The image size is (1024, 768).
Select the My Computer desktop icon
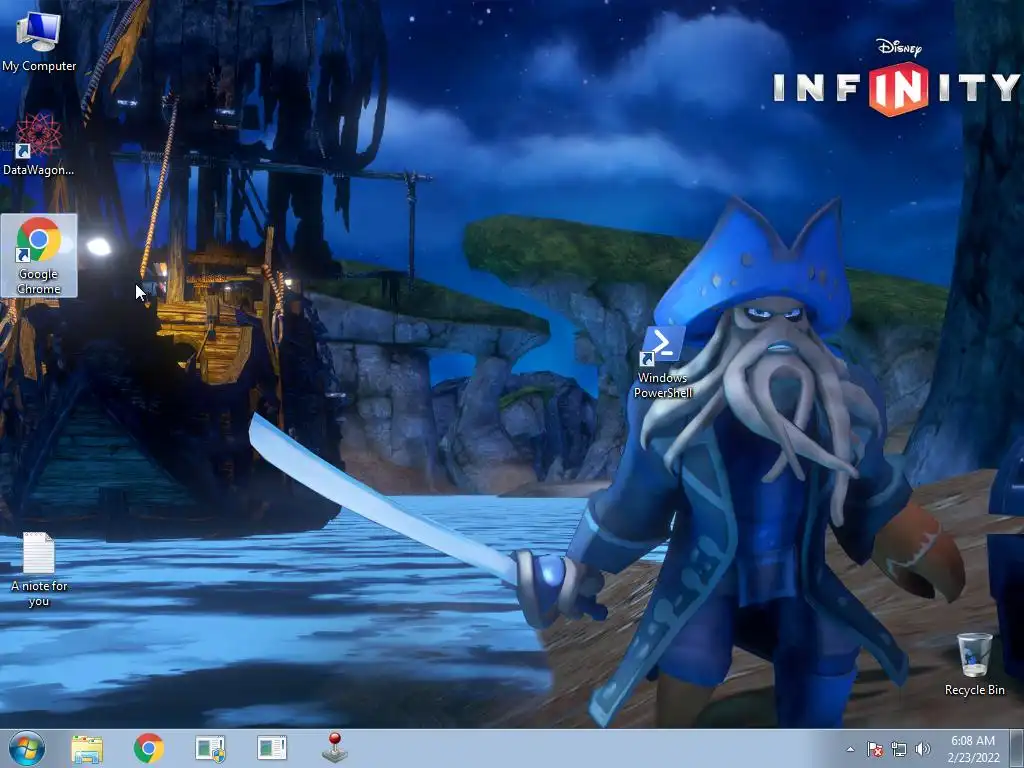(39, 40)
